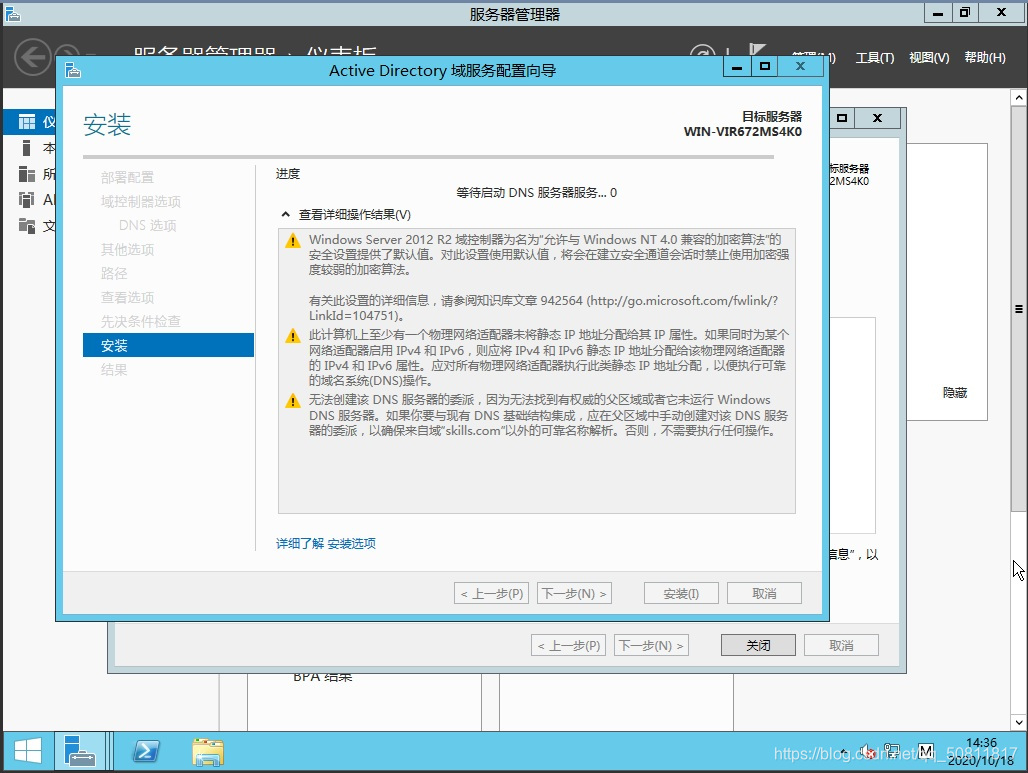Screen dimensions: 1028x773
Task: Click 关闭 in the background wizard
Action: tap(759, 646)
